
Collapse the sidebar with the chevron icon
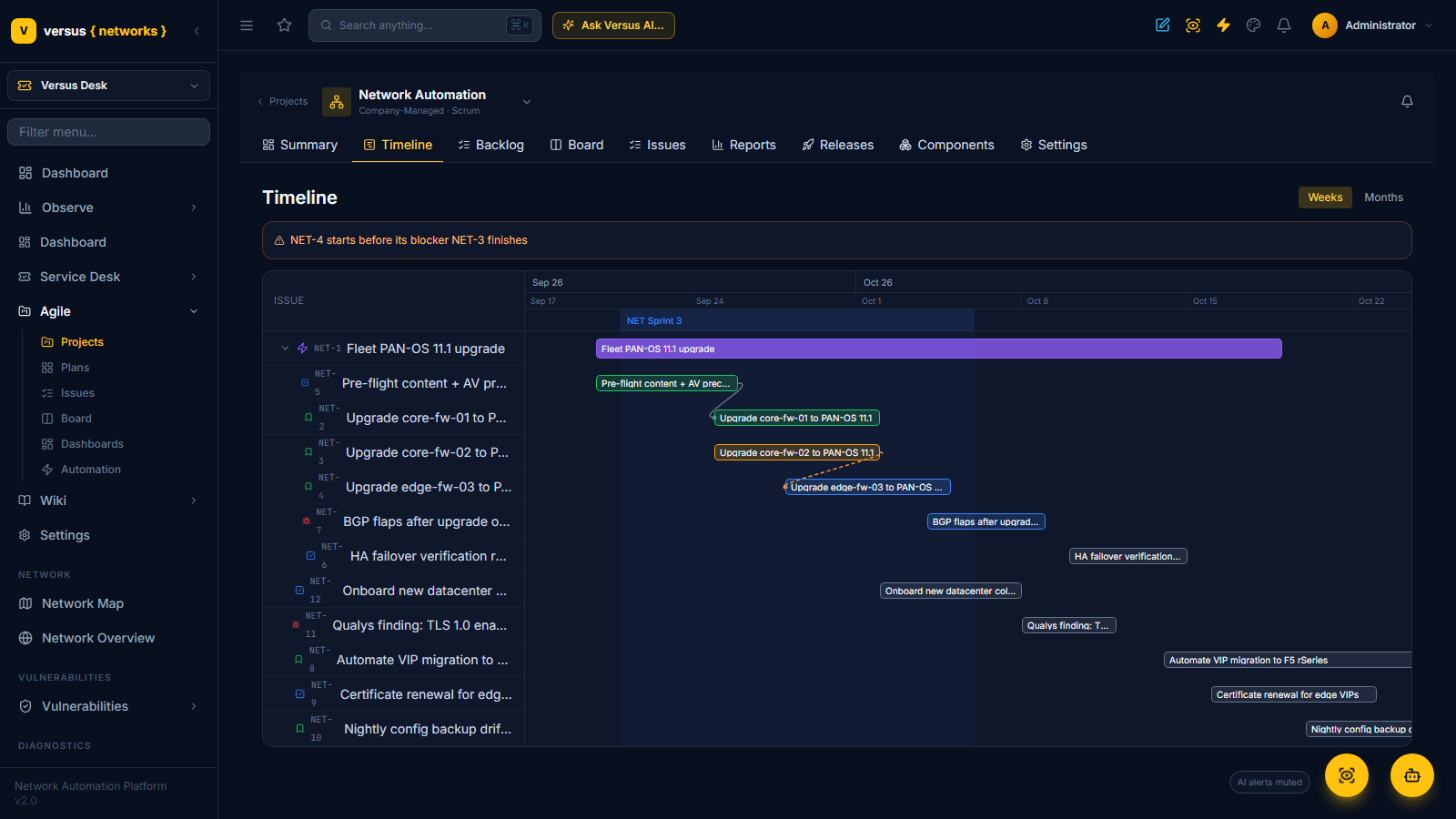[x=197, y=31]
